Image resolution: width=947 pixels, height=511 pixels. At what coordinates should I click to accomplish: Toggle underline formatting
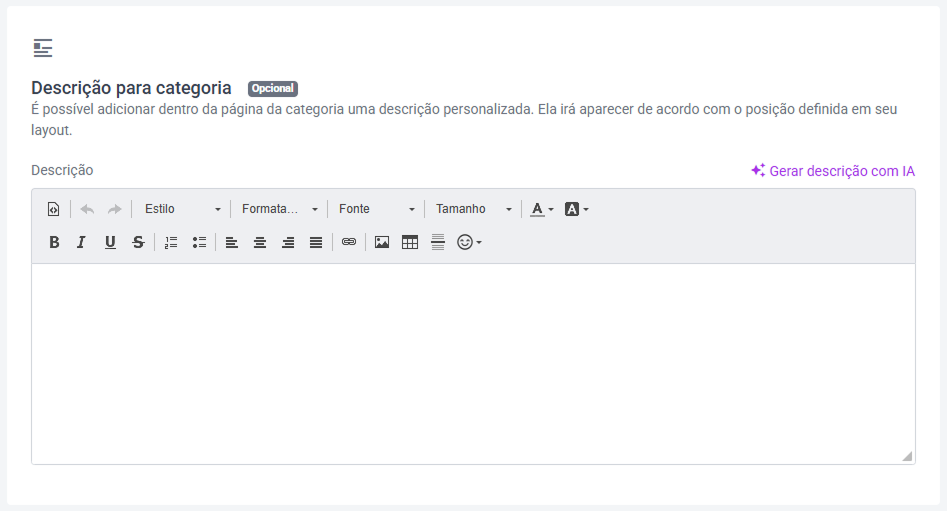tap(110, 242)
